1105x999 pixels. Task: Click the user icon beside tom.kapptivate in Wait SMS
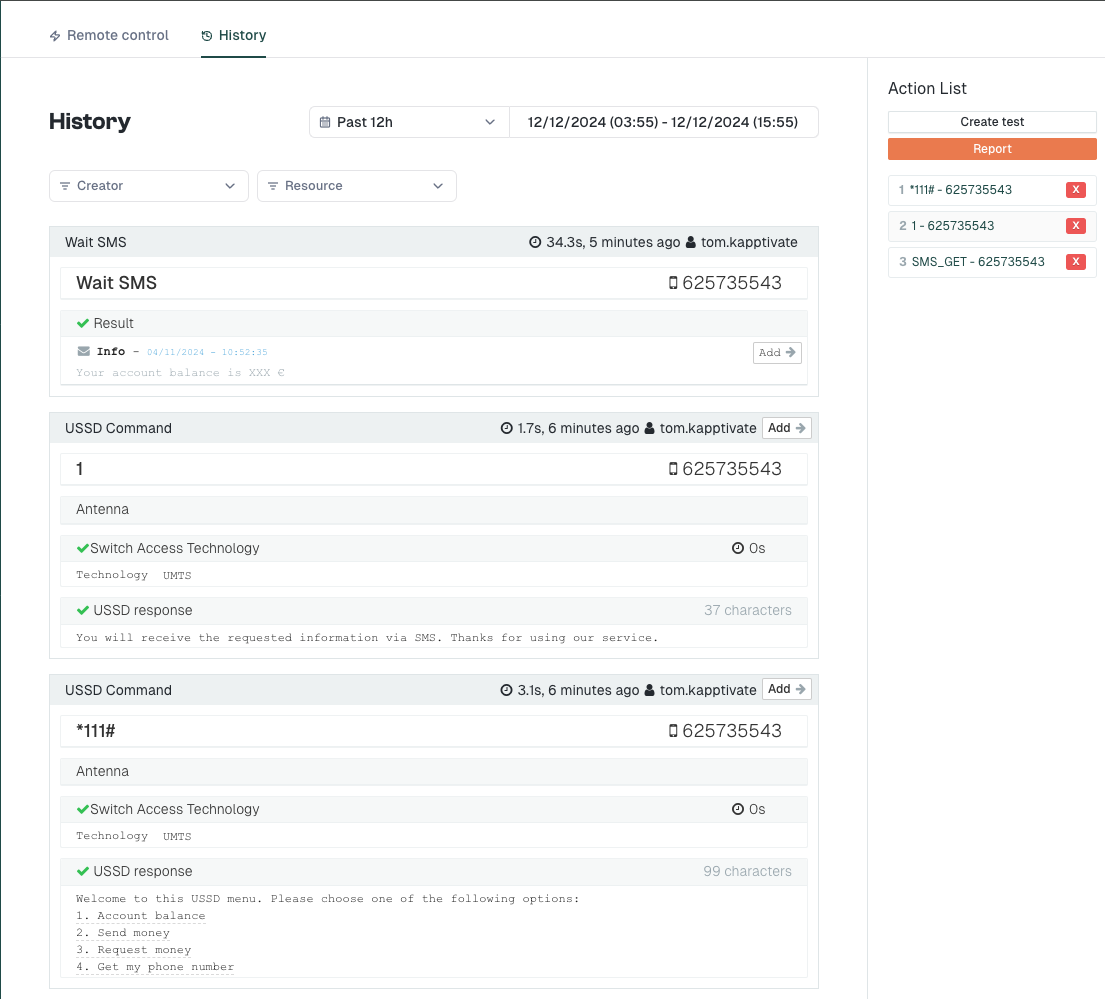[x=691, y=242]
